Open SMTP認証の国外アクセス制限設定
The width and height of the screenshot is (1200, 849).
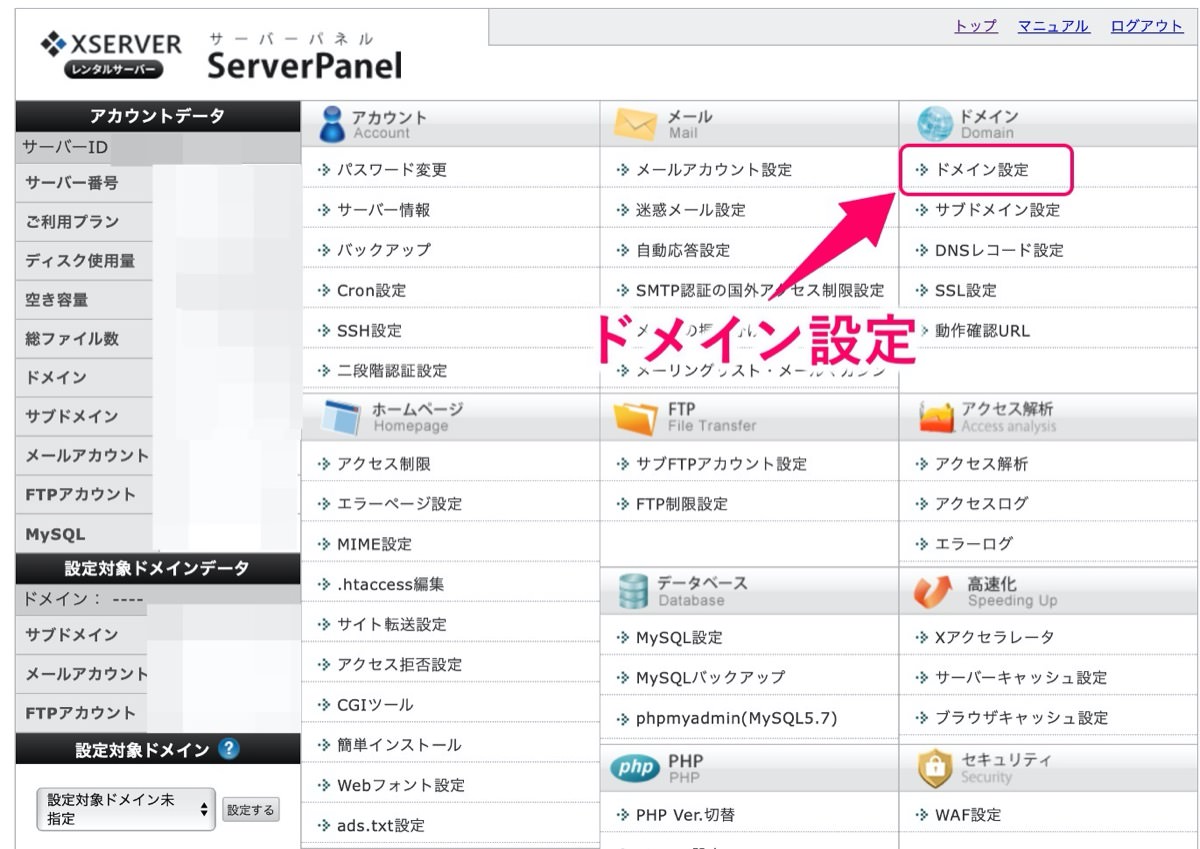[x=760, y=290]
